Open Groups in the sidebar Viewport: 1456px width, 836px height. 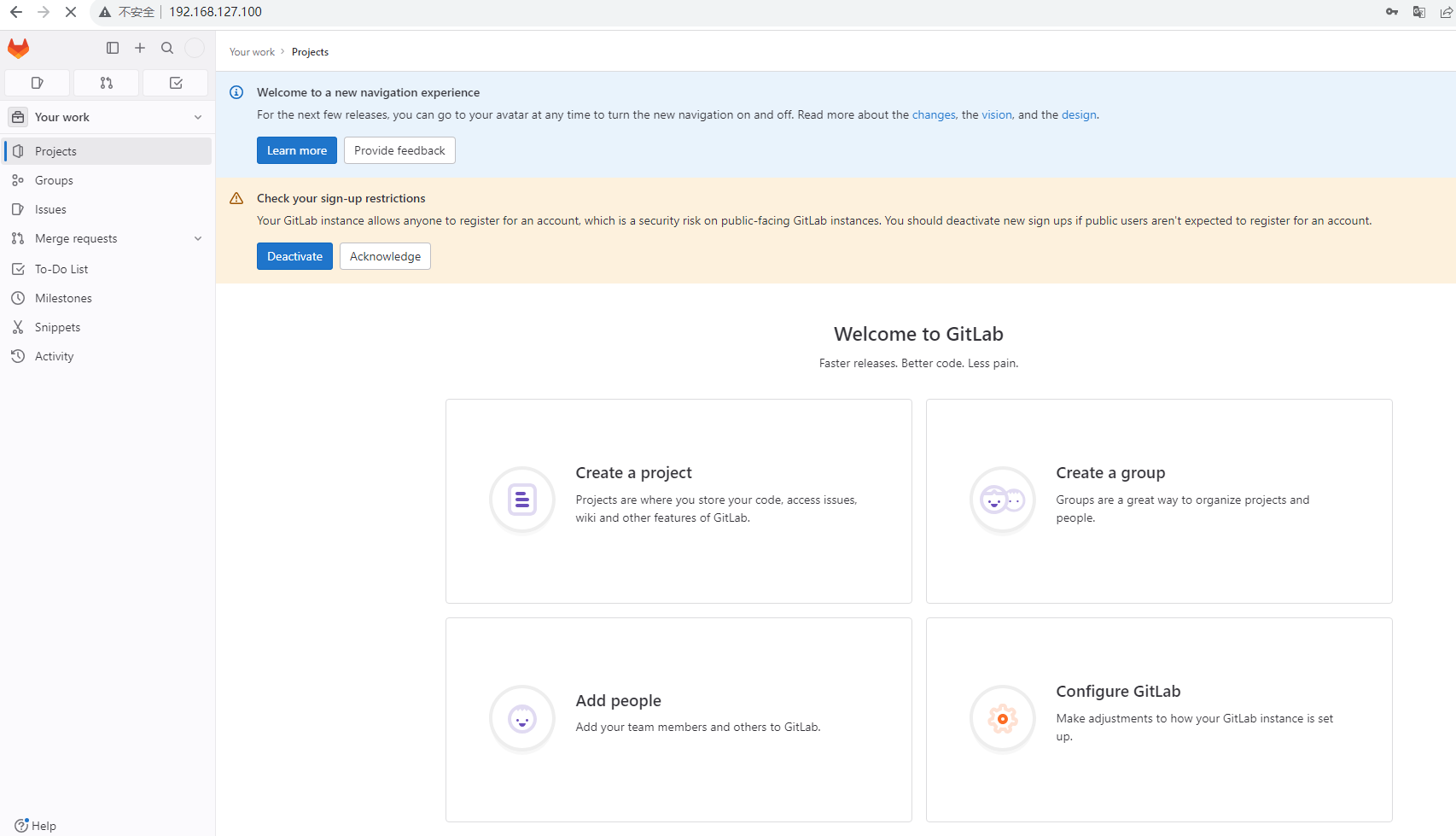point(108,180)
